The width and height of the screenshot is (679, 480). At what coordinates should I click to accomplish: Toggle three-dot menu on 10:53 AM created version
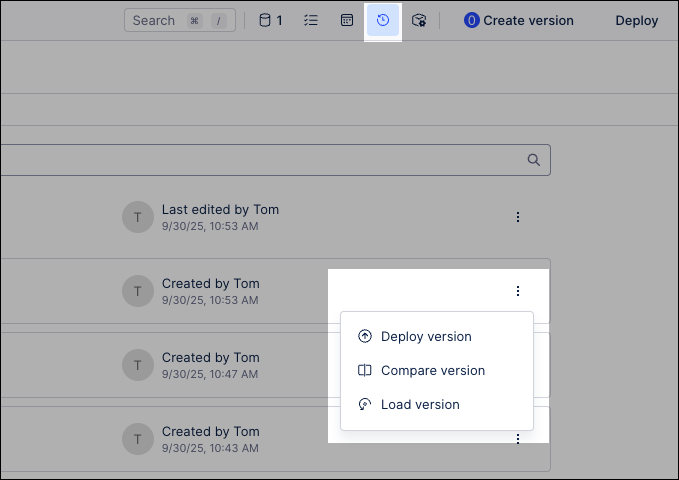(517, 291)
